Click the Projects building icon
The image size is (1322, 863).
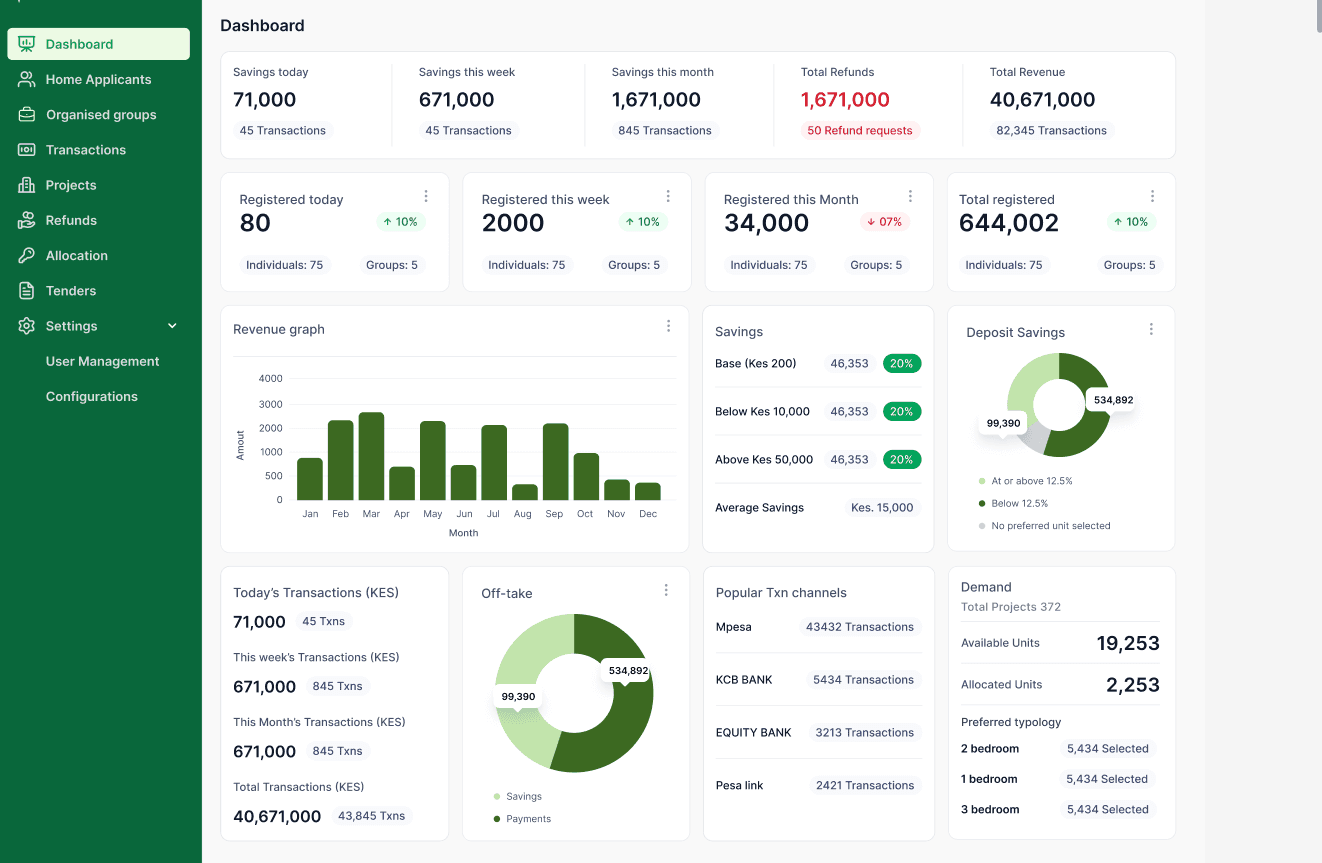[27, 185]
